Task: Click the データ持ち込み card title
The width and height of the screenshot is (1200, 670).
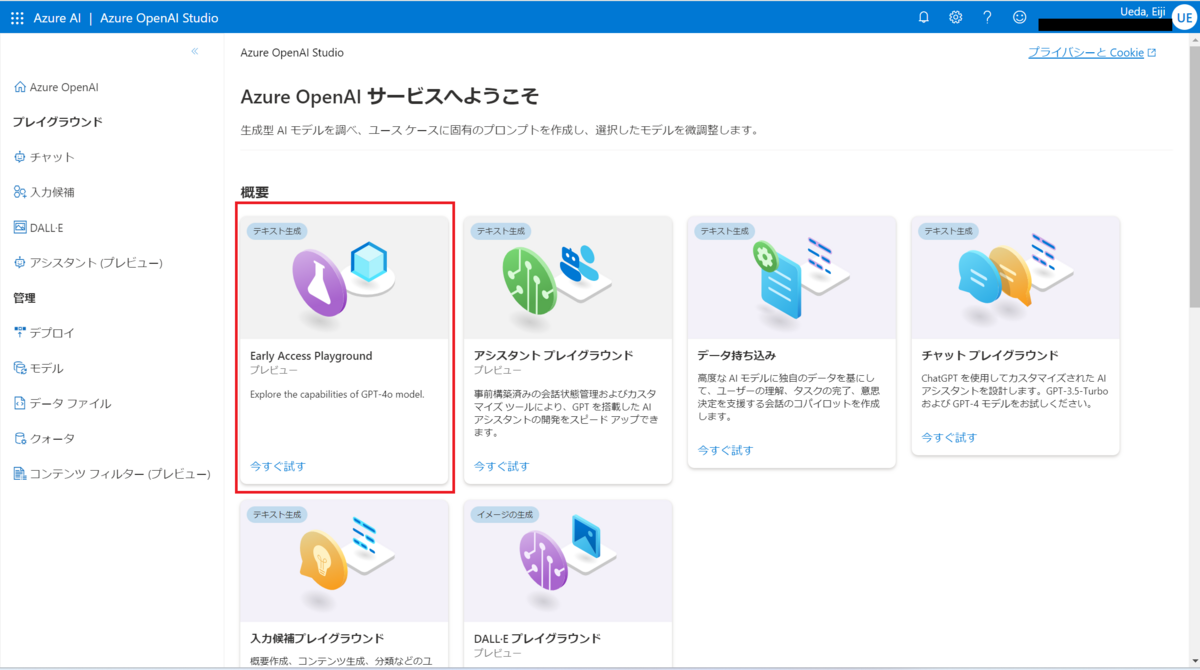Action: tap(737, 355)
